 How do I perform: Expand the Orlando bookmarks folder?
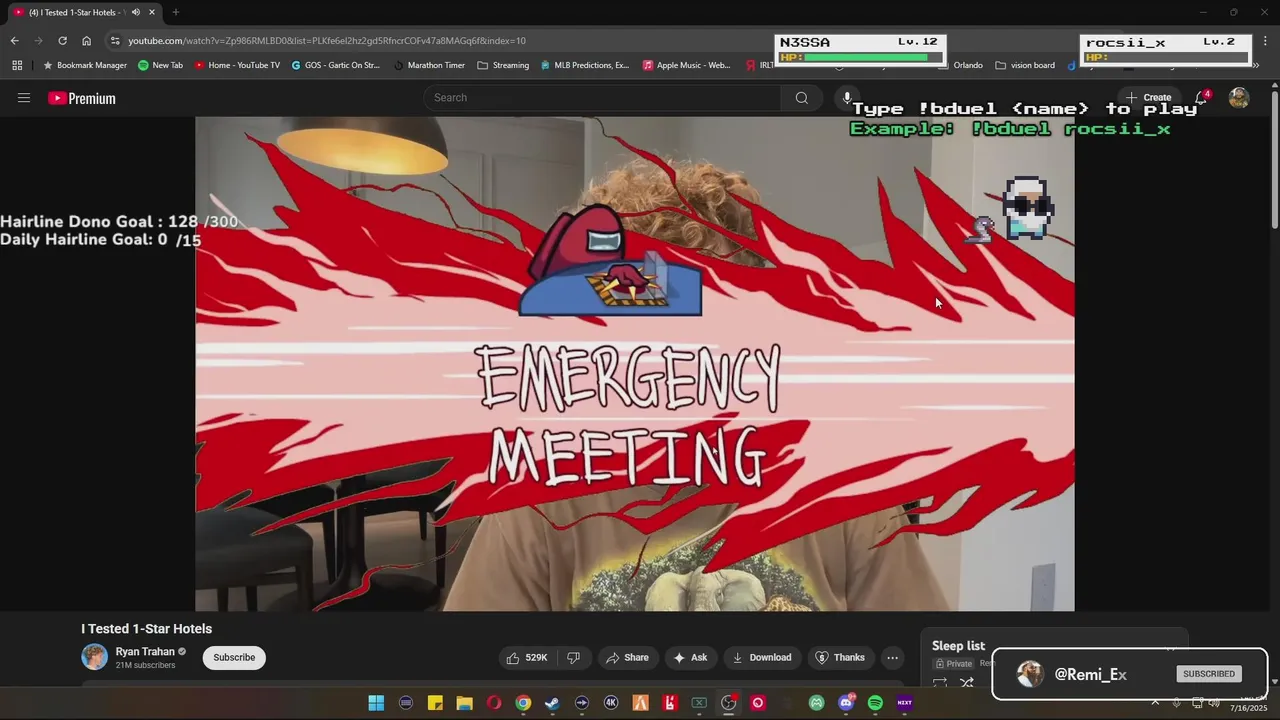(x=960, y=65)
